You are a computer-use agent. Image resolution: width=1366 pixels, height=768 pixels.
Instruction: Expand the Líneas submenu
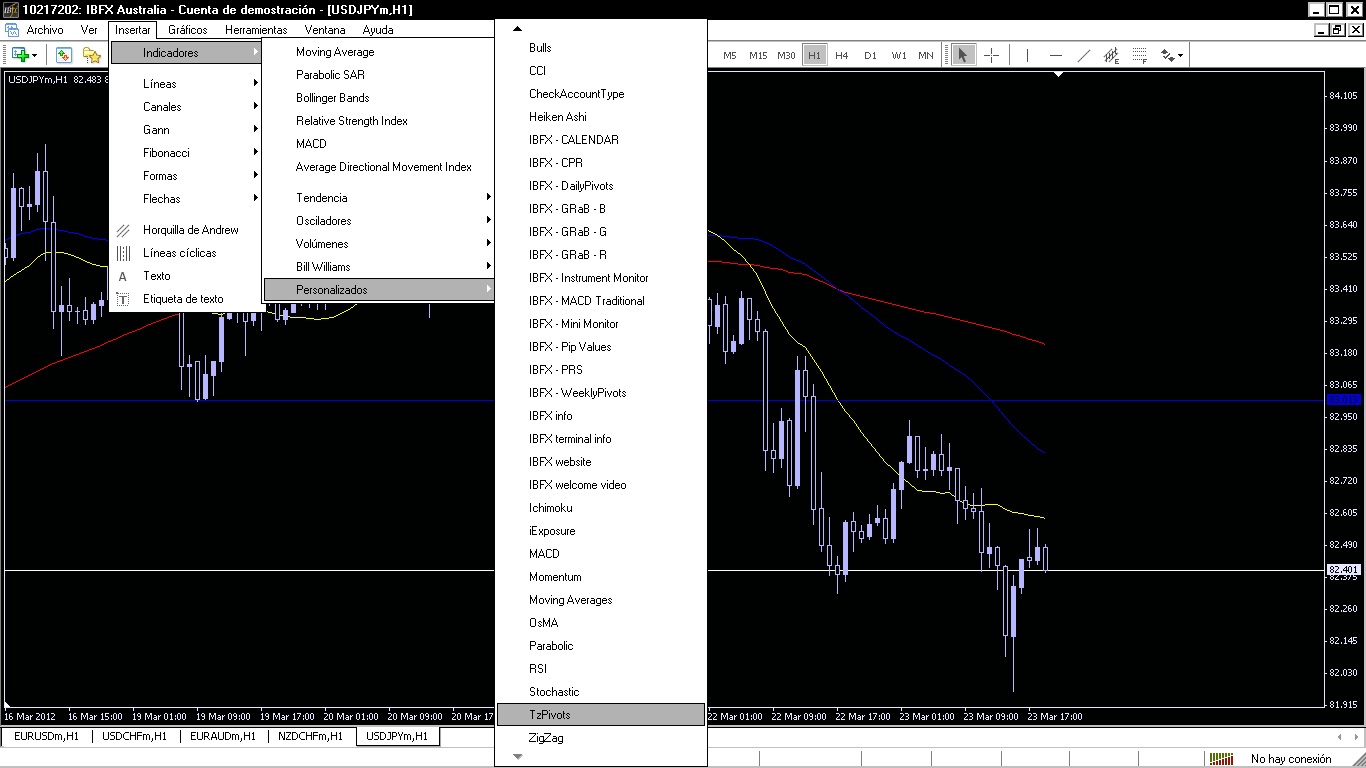[186, 84]
